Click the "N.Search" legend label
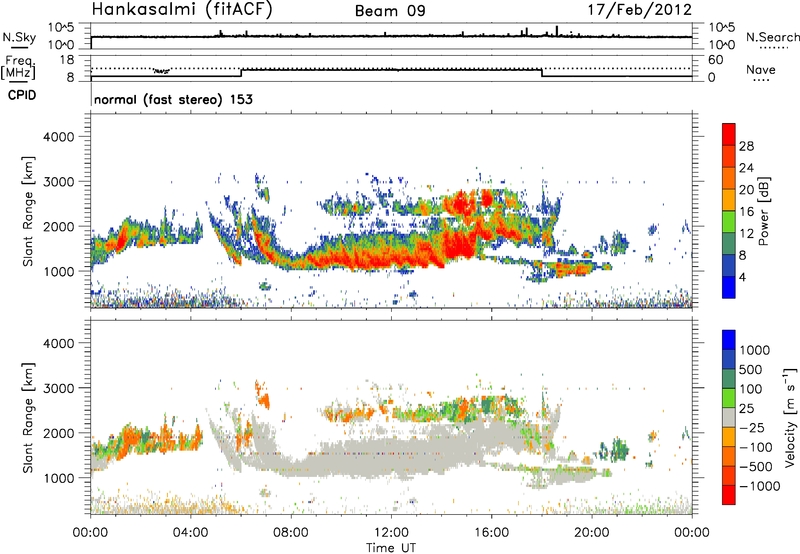The height and width of the screenshot is (554, 800). (773, 37)
